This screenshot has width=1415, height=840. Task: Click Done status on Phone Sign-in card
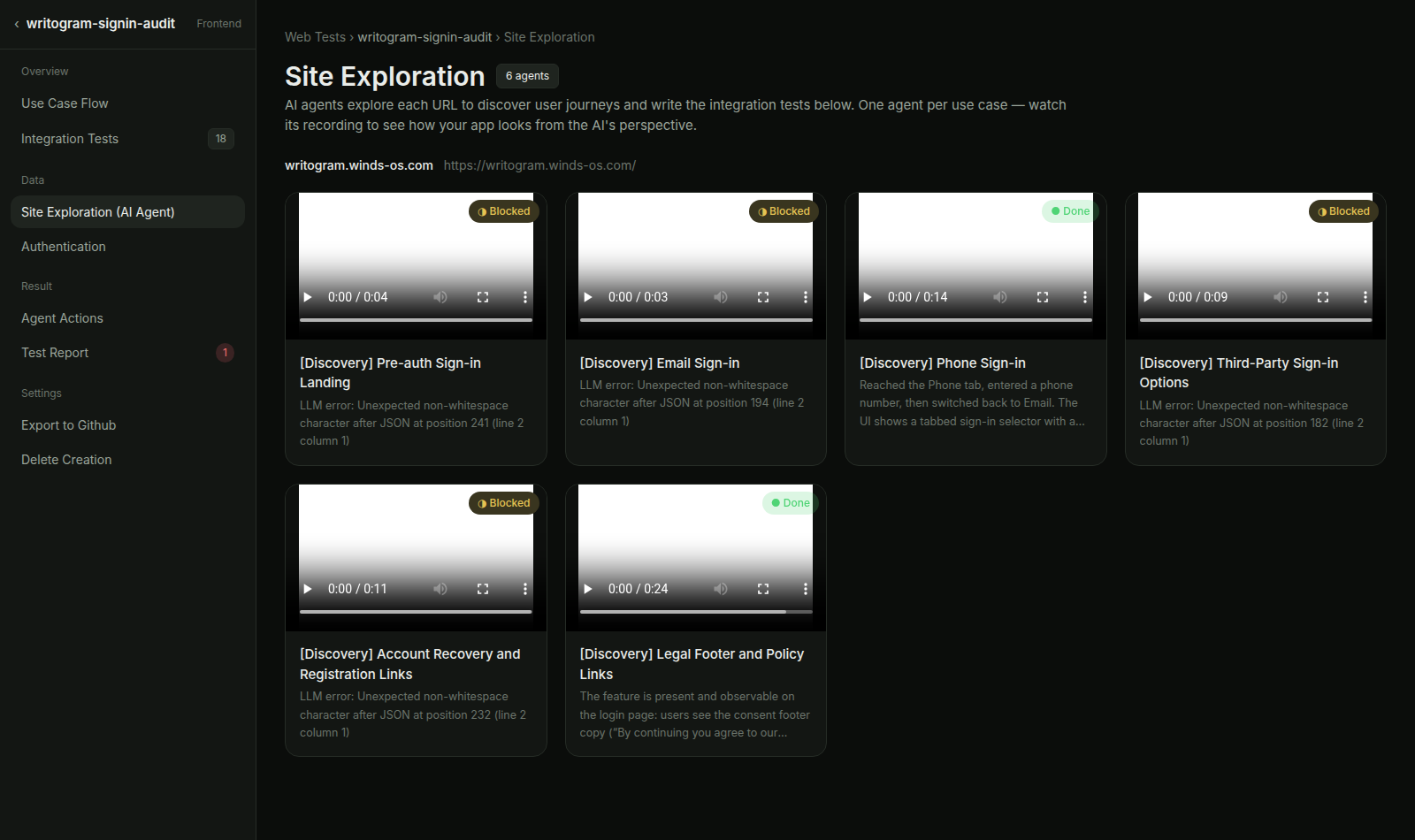[x=1070, y=211]
